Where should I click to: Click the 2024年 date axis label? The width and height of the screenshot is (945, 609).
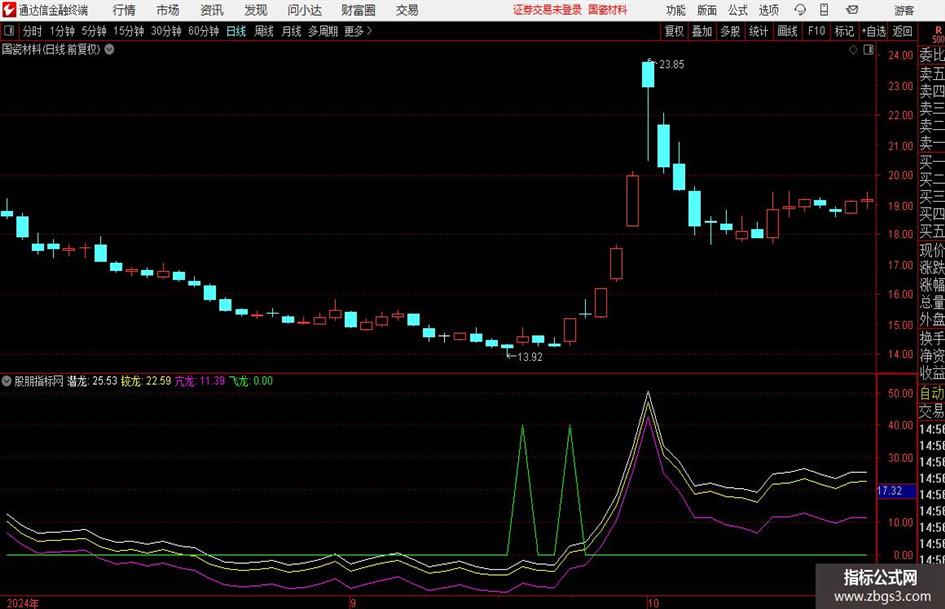pyautogui.click(x=22, y=603)
